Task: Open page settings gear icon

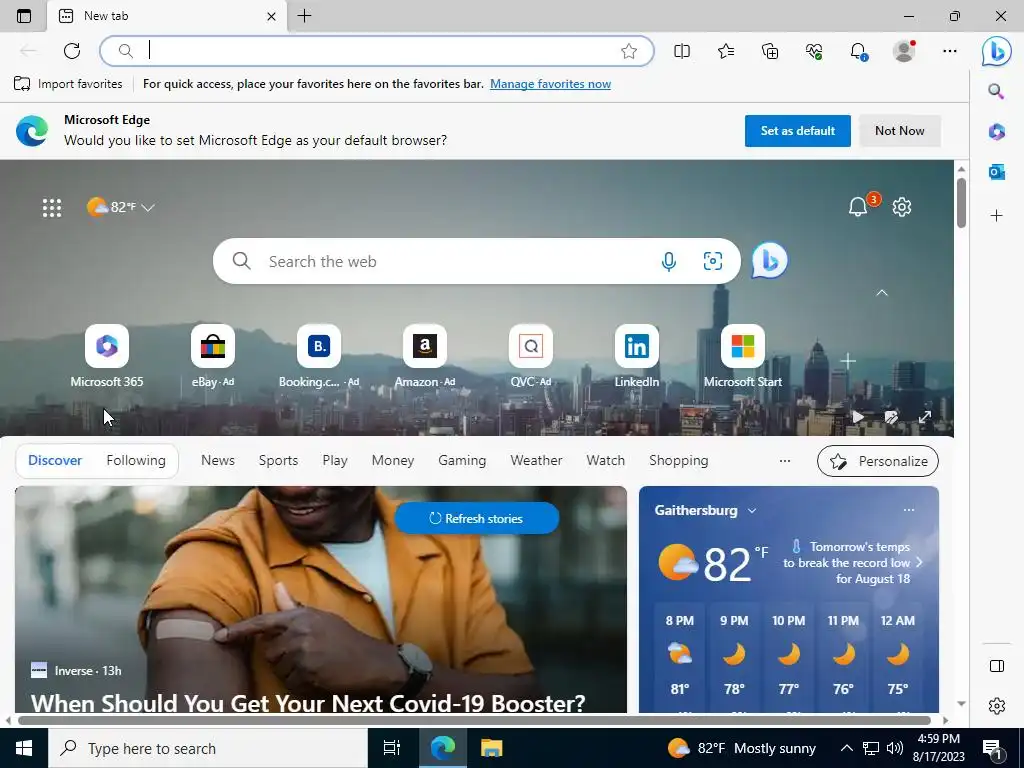Action: [902, 207]
